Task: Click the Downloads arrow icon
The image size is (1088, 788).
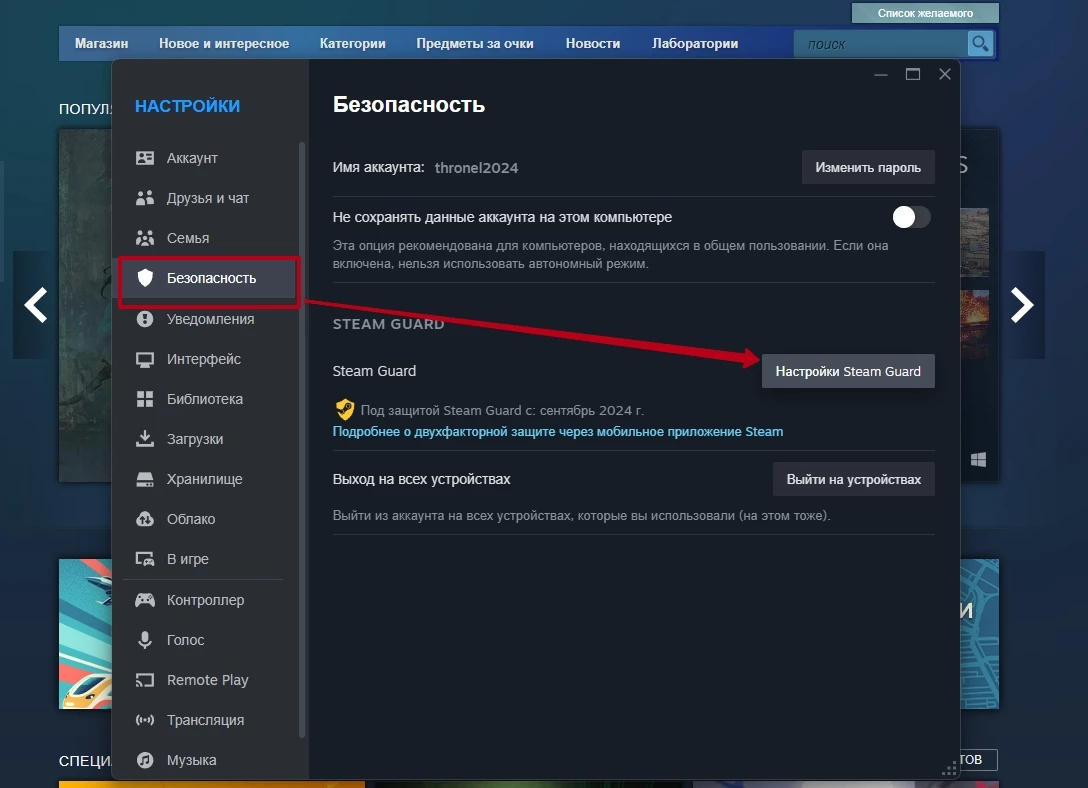Action: (144, 439)
